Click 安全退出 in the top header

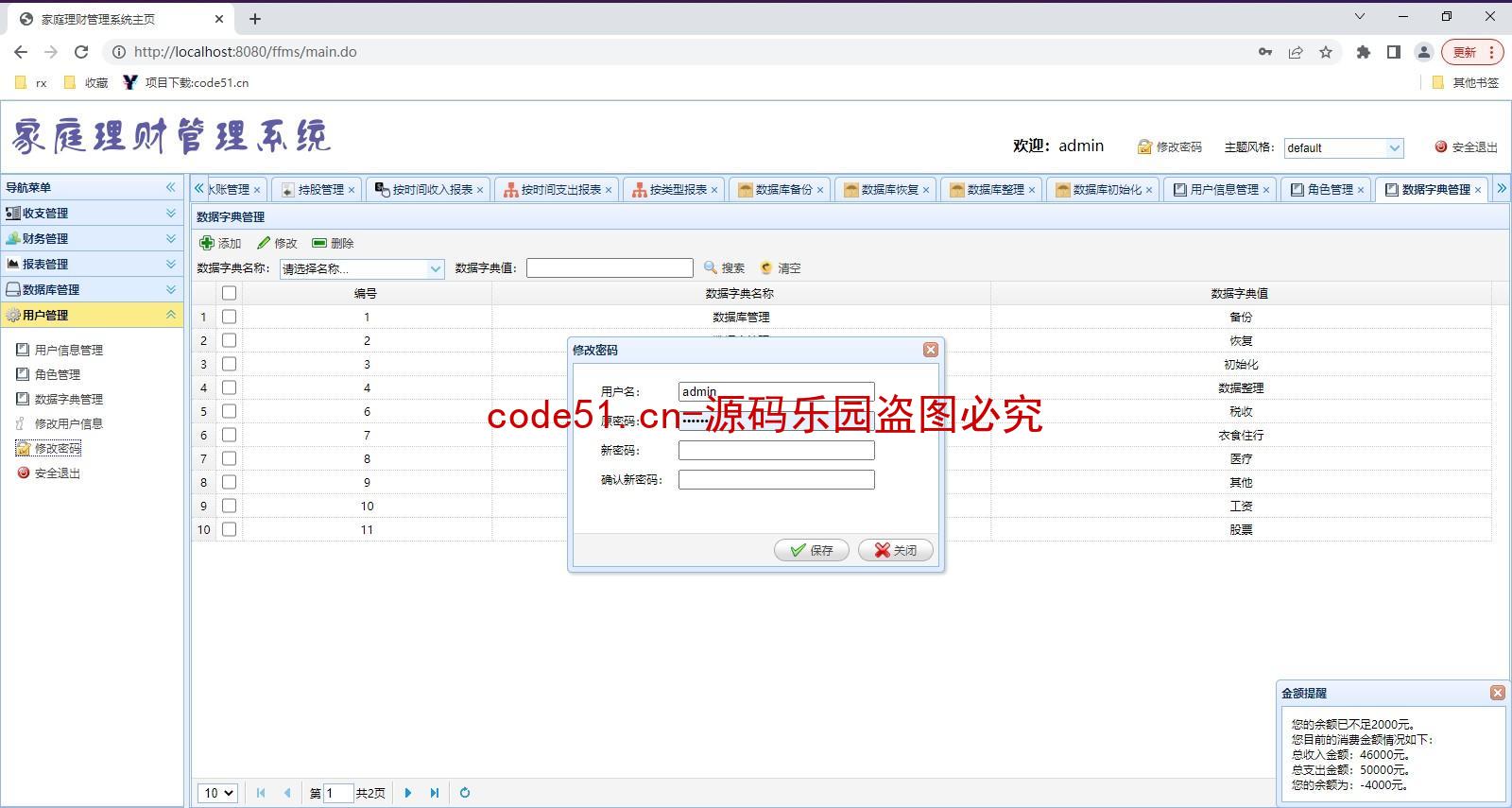(x=1466, y=147)
